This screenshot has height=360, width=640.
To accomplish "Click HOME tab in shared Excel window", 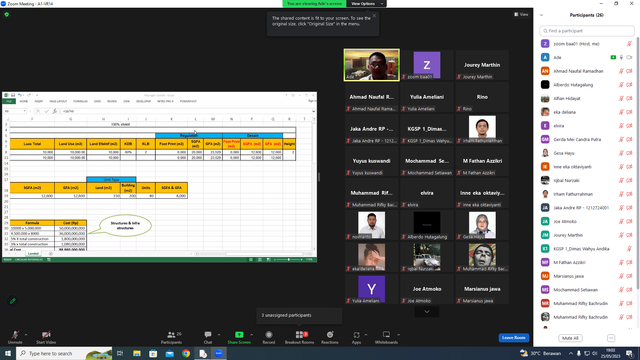I will tap(24, 101).
